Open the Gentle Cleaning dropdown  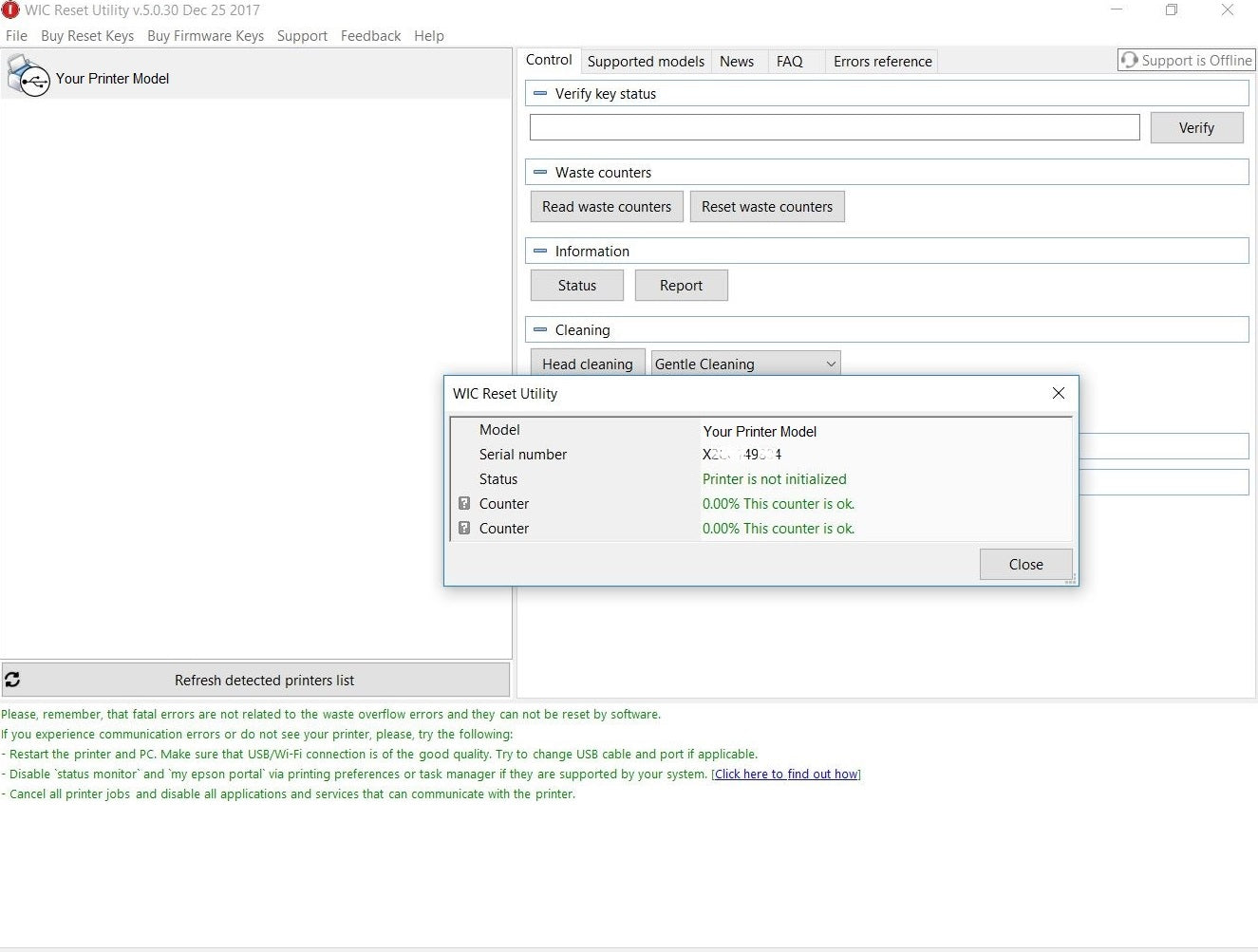(745, 364)
